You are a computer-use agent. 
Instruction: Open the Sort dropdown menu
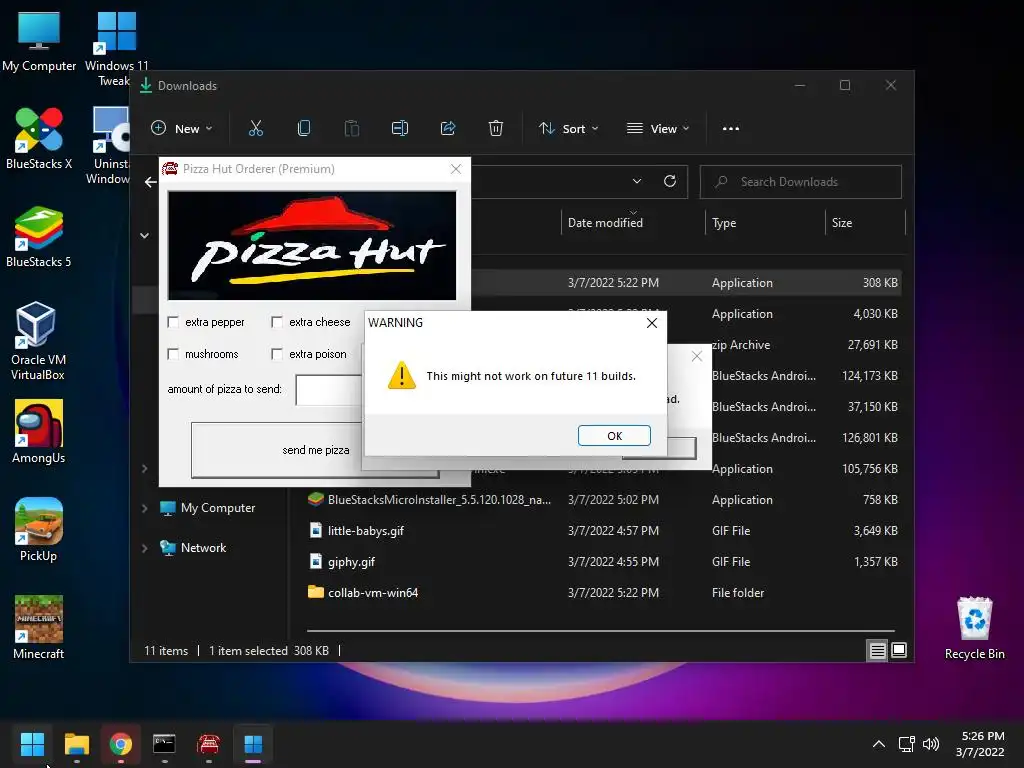coord(568,129)
